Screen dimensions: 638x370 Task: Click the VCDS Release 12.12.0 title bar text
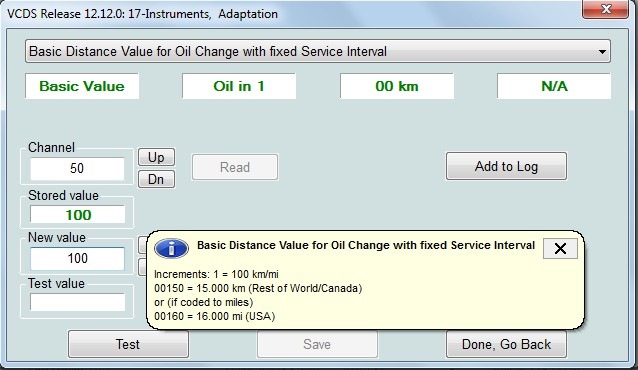(142, 14)
